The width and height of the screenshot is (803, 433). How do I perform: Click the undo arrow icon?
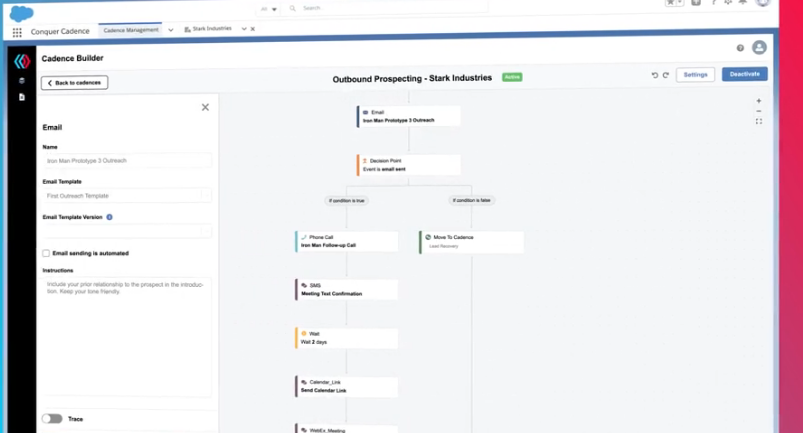pyautogui.click(x=655, y=75)
